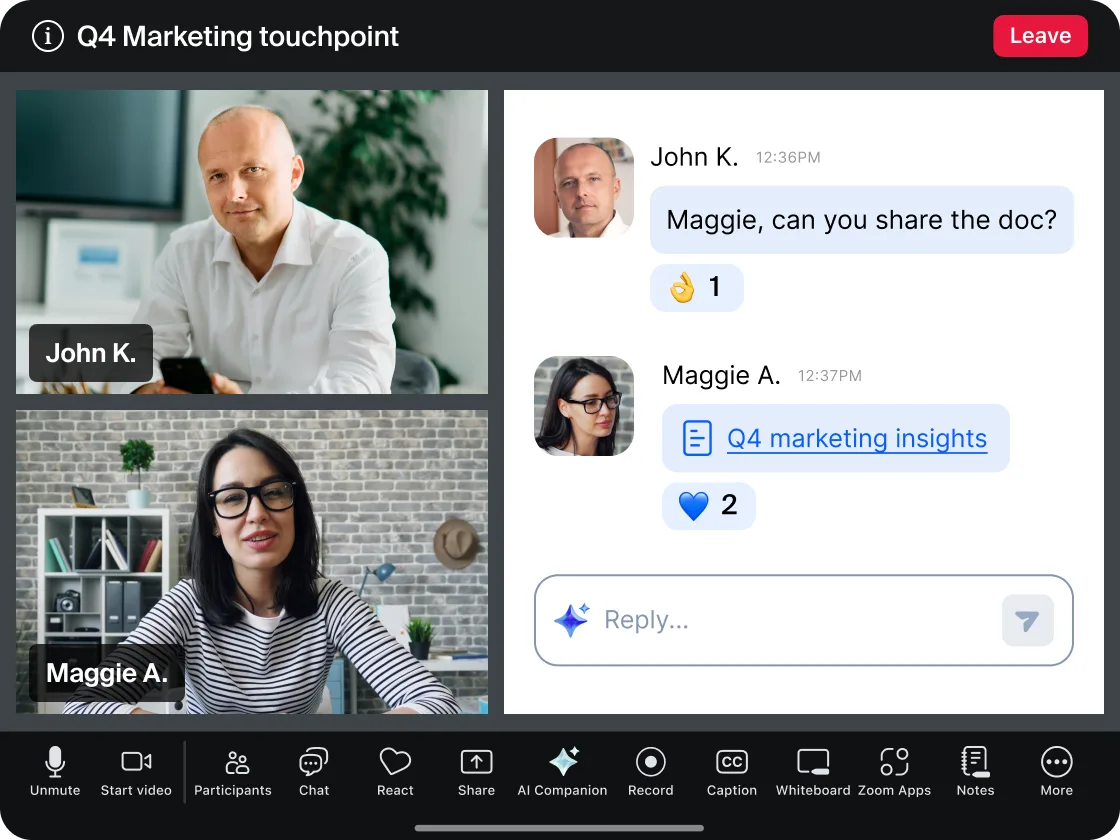The height and width of the screenshot is (840, 1120).
Task: Open the Q4 marketing insights document
Action: click(x=854, y=438)
